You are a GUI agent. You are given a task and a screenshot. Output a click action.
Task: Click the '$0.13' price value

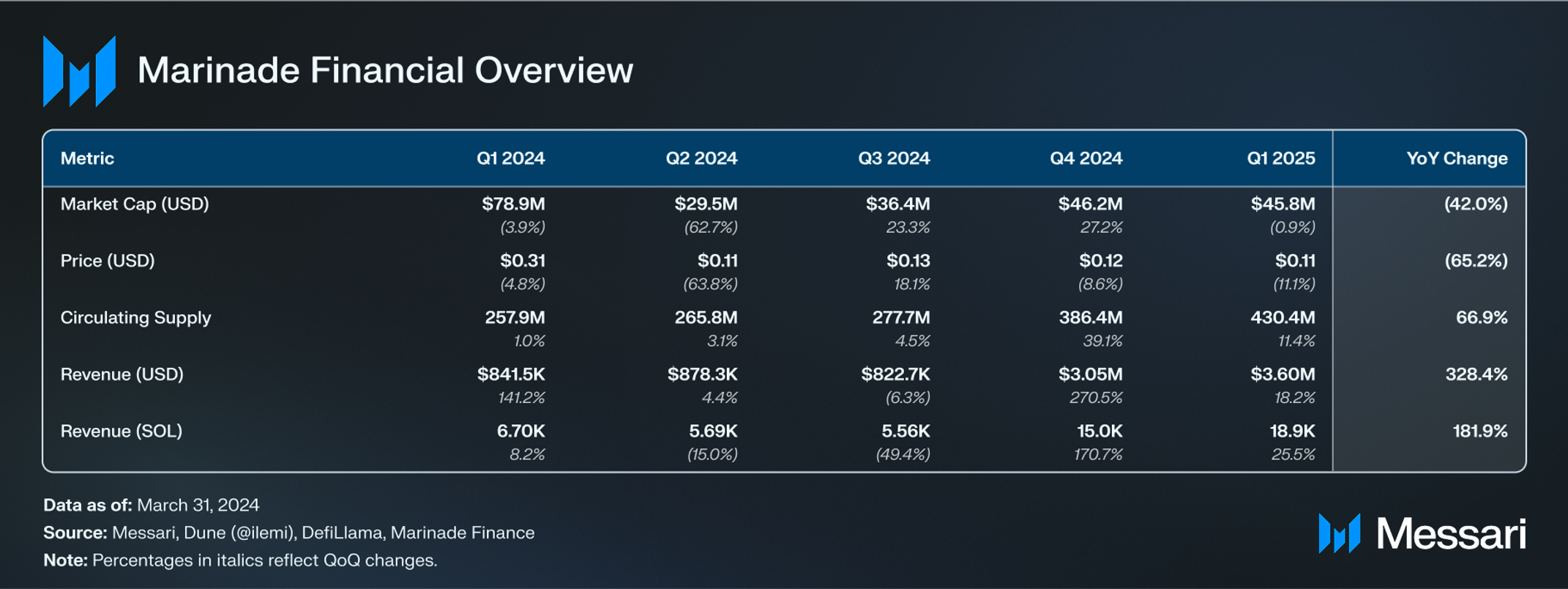[908, 261]
